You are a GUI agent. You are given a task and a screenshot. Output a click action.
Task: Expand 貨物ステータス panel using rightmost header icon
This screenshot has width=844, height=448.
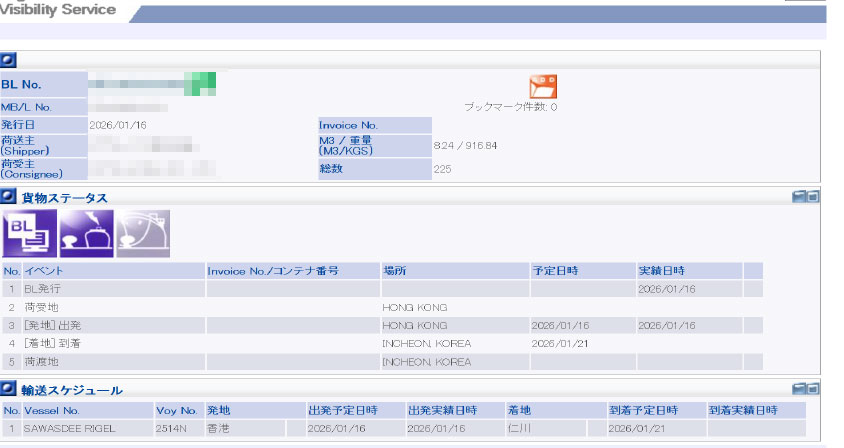pyautogui.click(x=813, y=198)
